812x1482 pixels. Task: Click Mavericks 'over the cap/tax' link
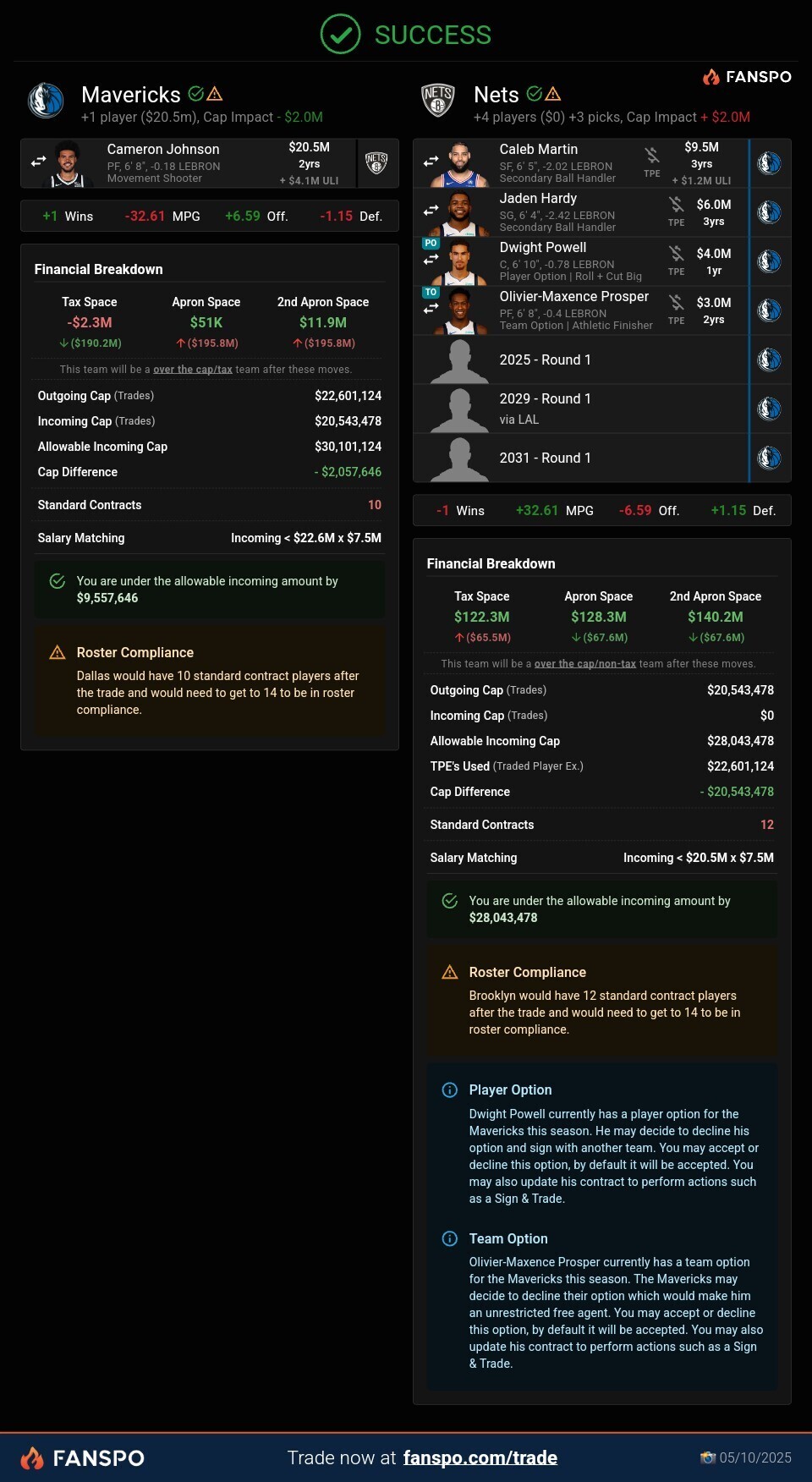click(192, 370)
